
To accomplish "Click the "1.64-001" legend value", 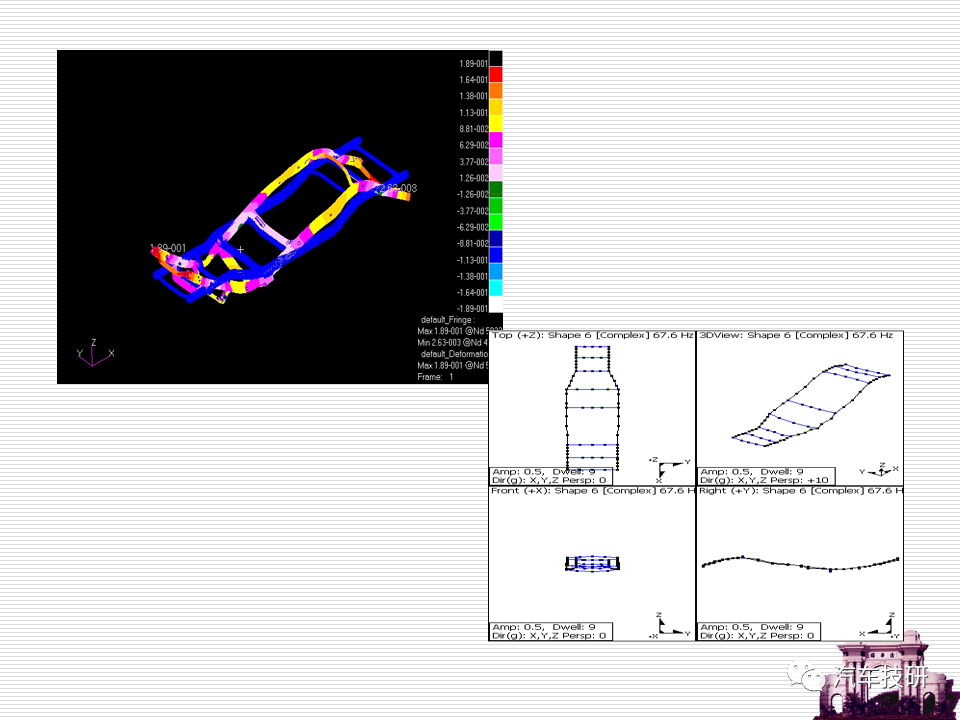I will click(473, 80).
